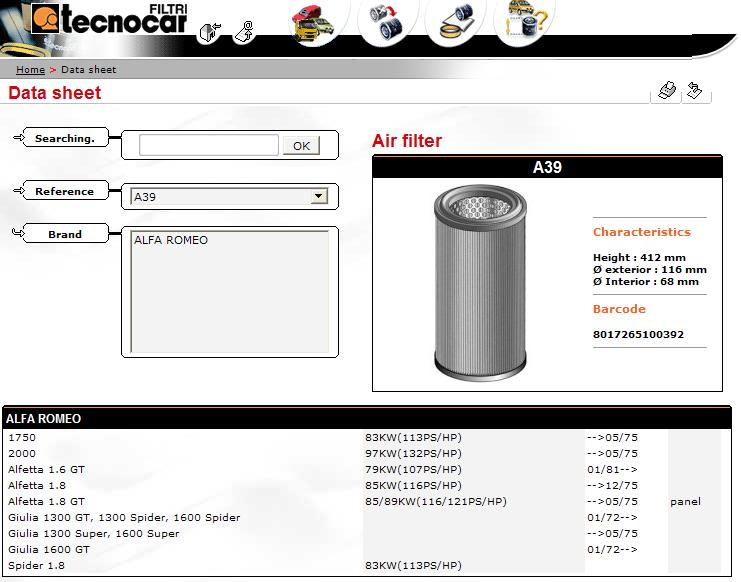The width and height of the screenshot is (741, 582).
Task: Click the door exit icon in header
Action: pyautogui.click(x=209, y=33)
